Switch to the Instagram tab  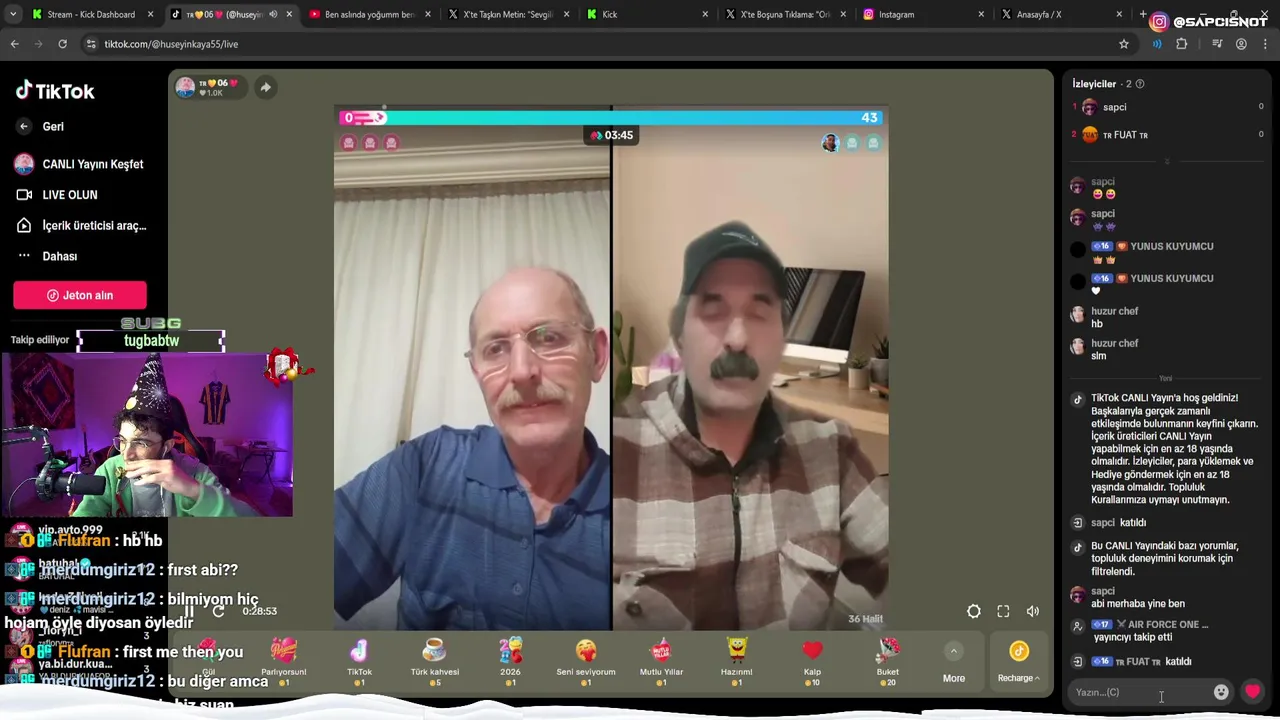pyautogui.click(x=924, y=14)
